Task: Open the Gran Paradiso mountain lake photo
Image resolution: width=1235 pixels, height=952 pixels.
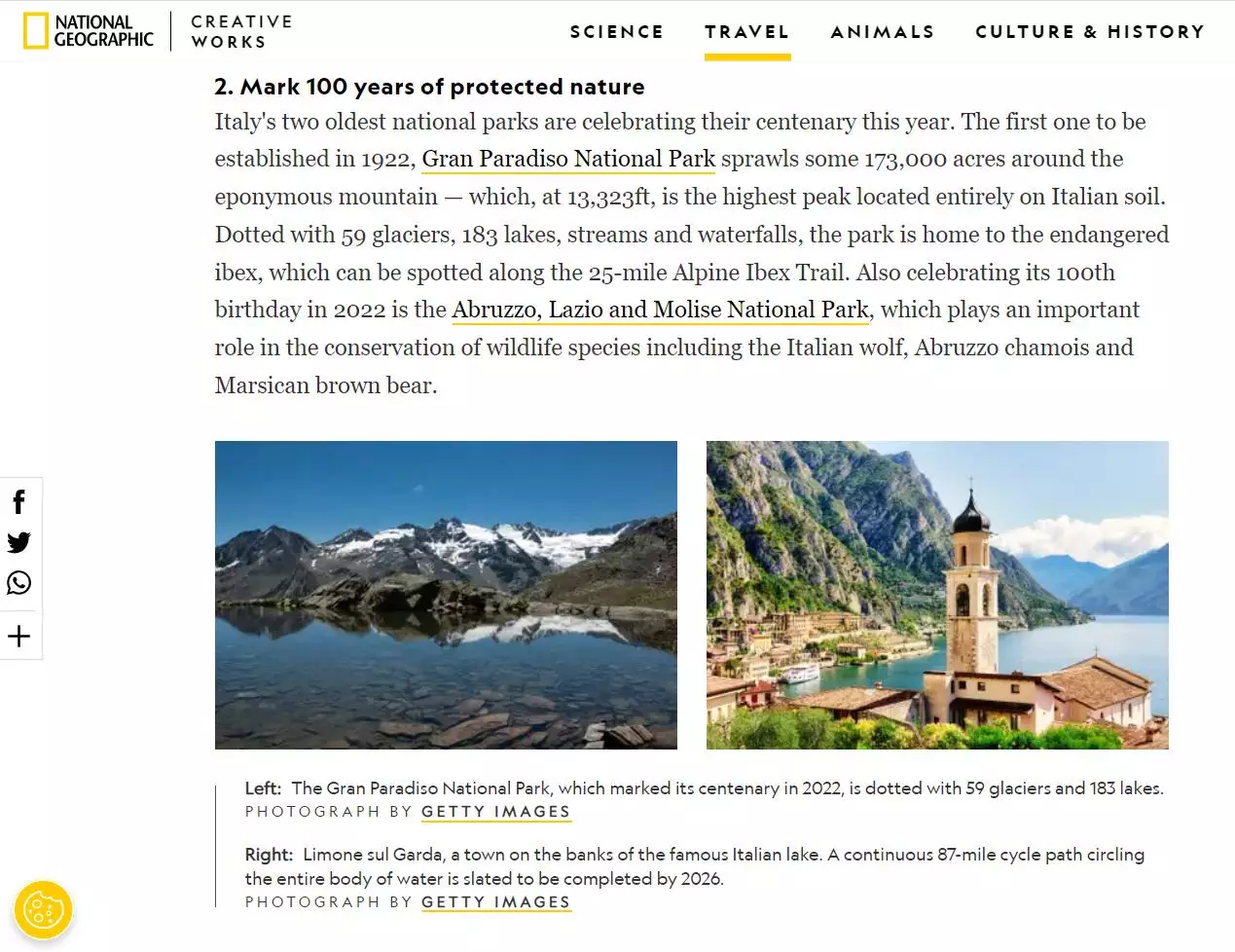Action: (x=446, y=595)
